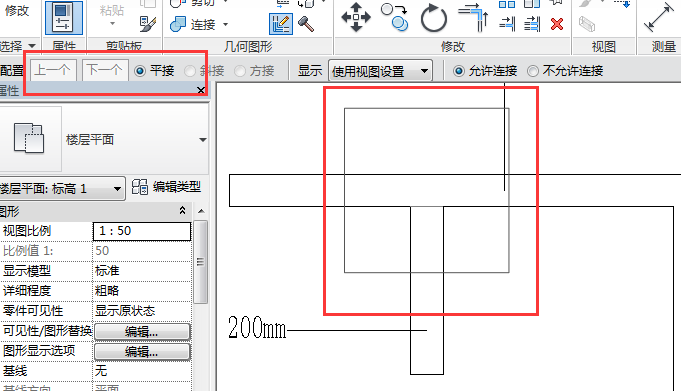The width and height of the screenshot is (681, 391).
Task: Open 编辑类型 for the view
Action: [166, 187]
